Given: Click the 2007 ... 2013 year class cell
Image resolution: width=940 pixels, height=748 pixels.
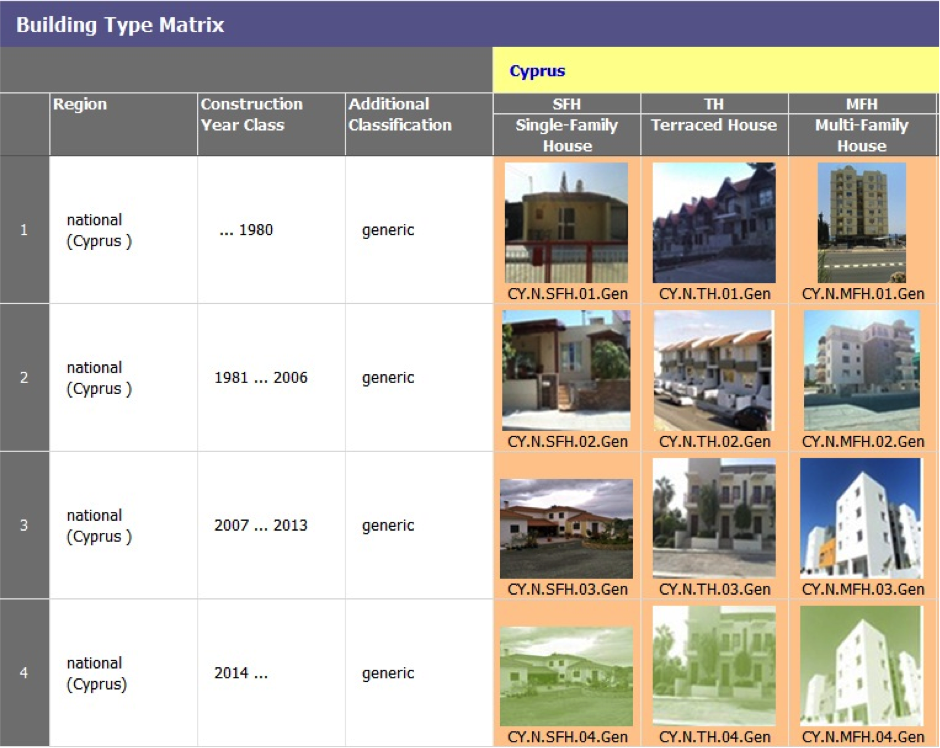Looking at the screenshot, I should point(260,525).
